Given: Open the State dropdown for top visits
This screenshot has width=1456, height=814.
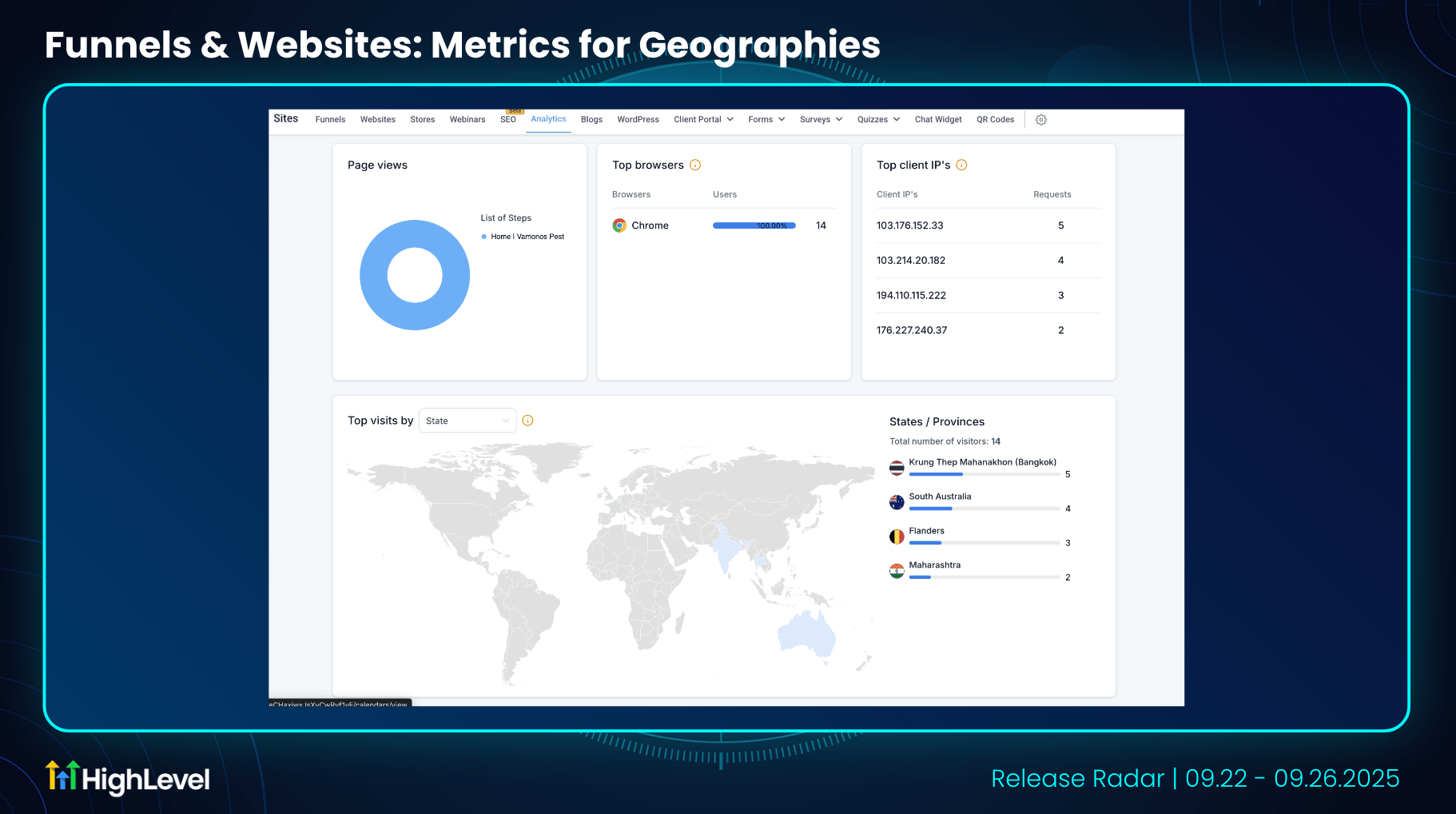Looking at the screenshot, I should (467, 421).
